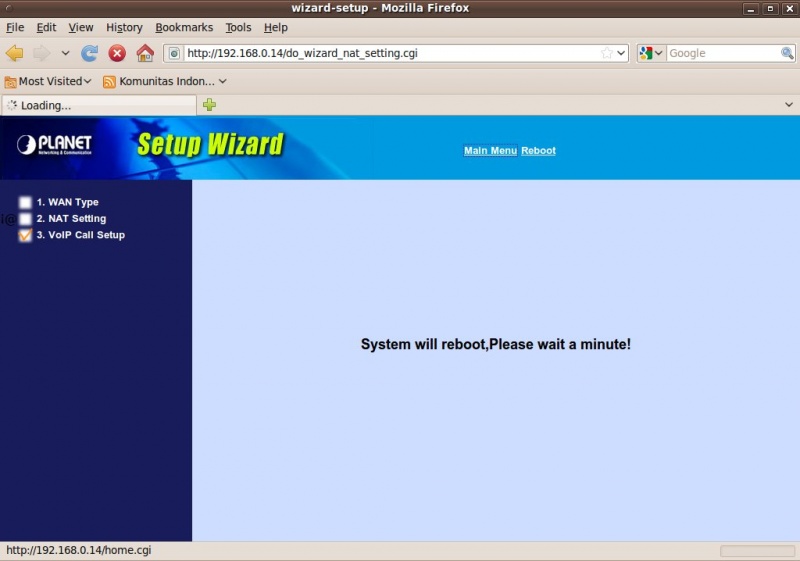Toggle the WAN Type step checkbox
Screen dimensions: 800x561
pos(25,202)
